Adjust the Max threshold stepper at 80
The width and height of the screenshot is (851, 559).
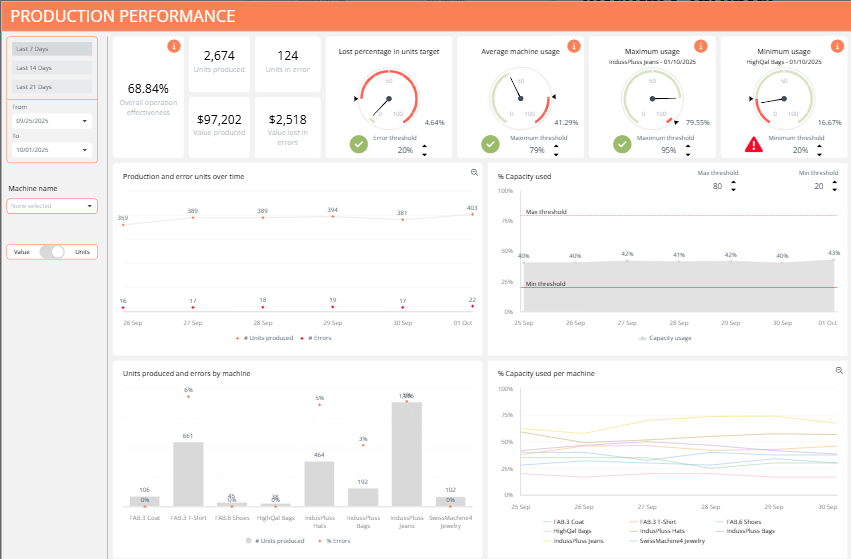733,186
